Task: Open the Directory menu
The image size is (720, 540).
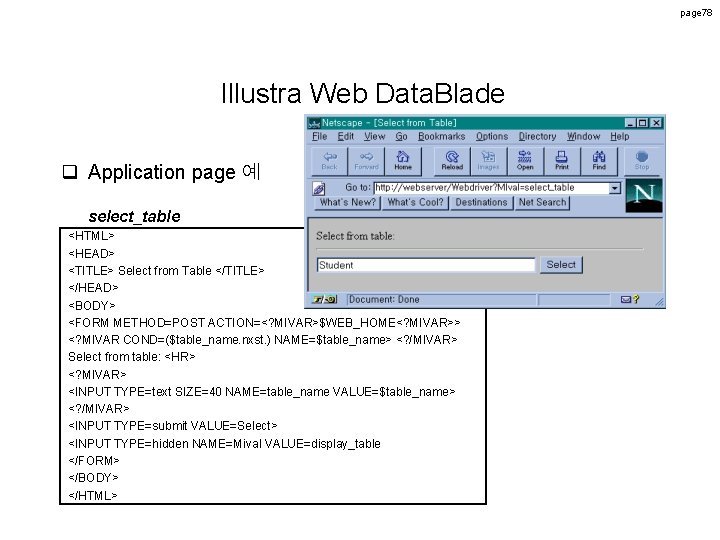Action: 537,136
